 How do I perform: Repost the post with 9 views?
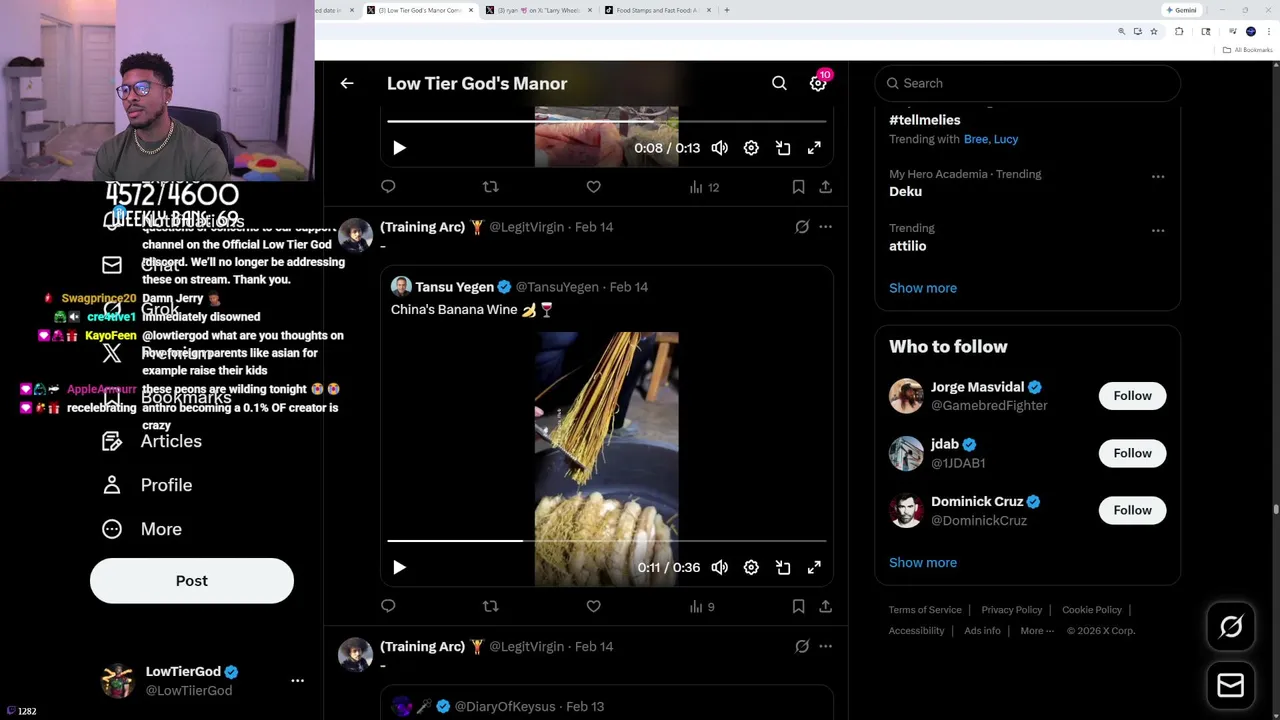[x=490, y=606]
